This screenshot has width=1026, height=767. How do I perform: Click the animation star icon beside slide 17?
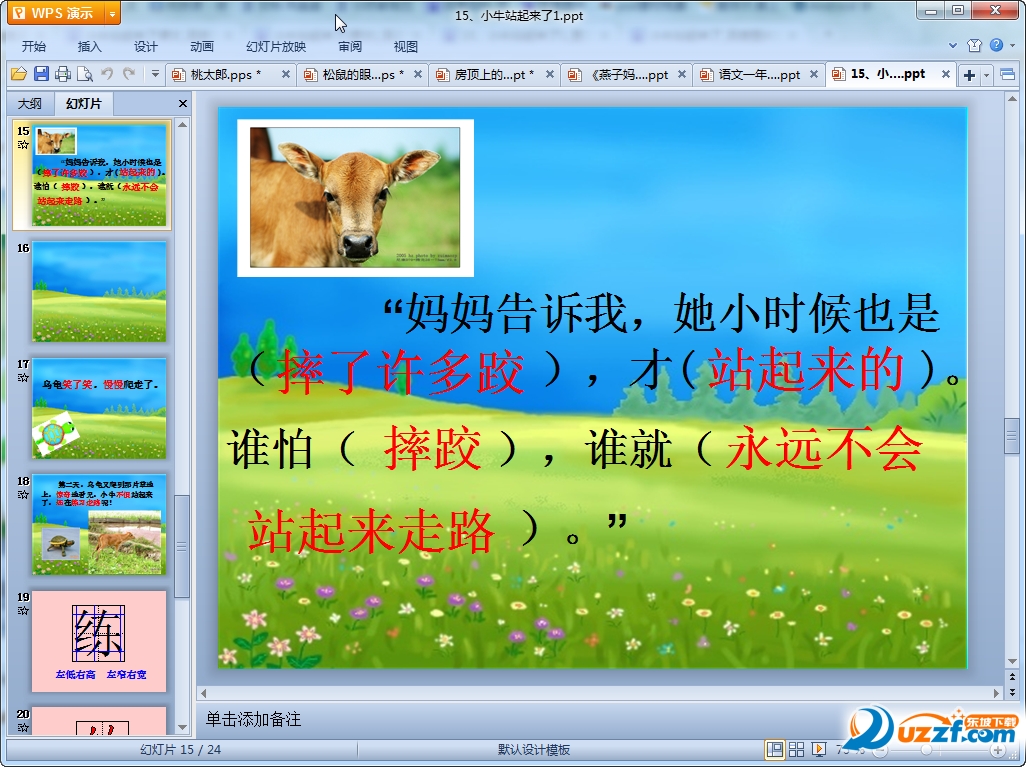24,378
